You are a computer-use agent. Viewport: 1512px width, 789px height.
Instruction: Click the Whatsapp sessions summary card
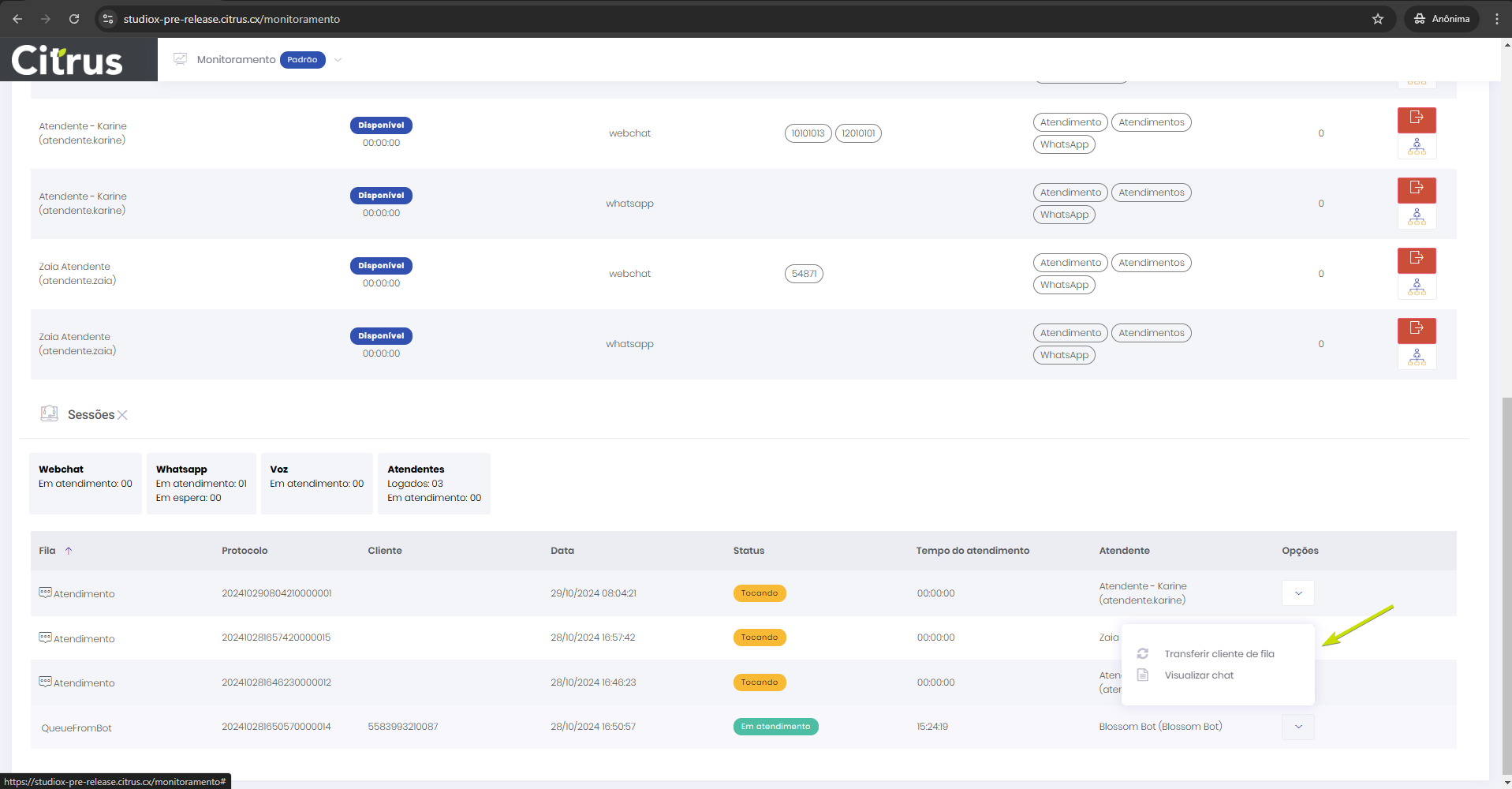pos(201,483)
